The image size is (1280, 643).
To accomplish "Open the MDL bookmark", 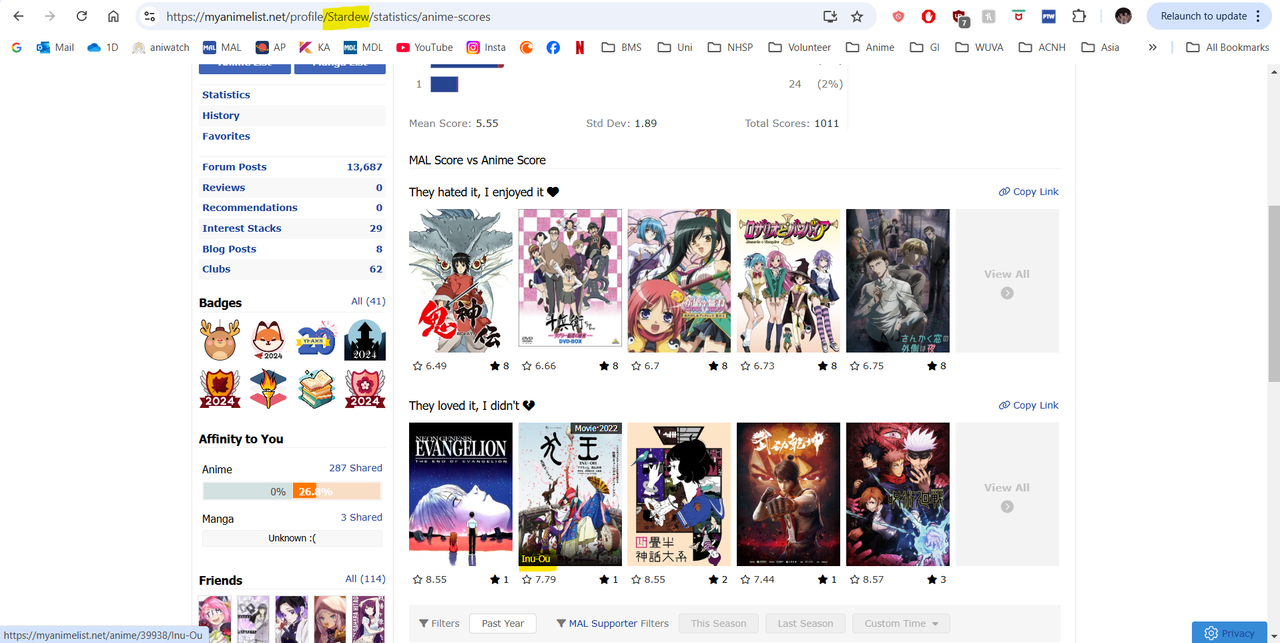I will pos(363,47).
